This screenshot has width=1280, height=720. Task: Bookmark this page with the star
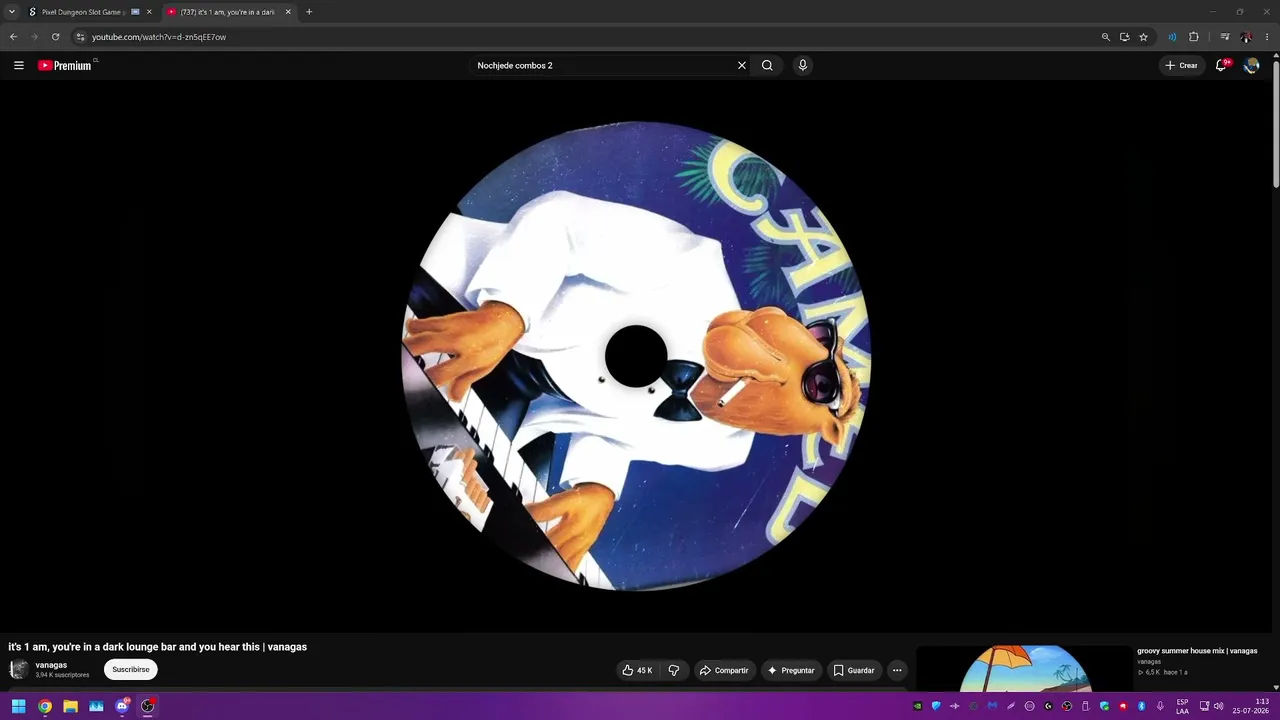pyautogui.click(x=1143, y=37)
